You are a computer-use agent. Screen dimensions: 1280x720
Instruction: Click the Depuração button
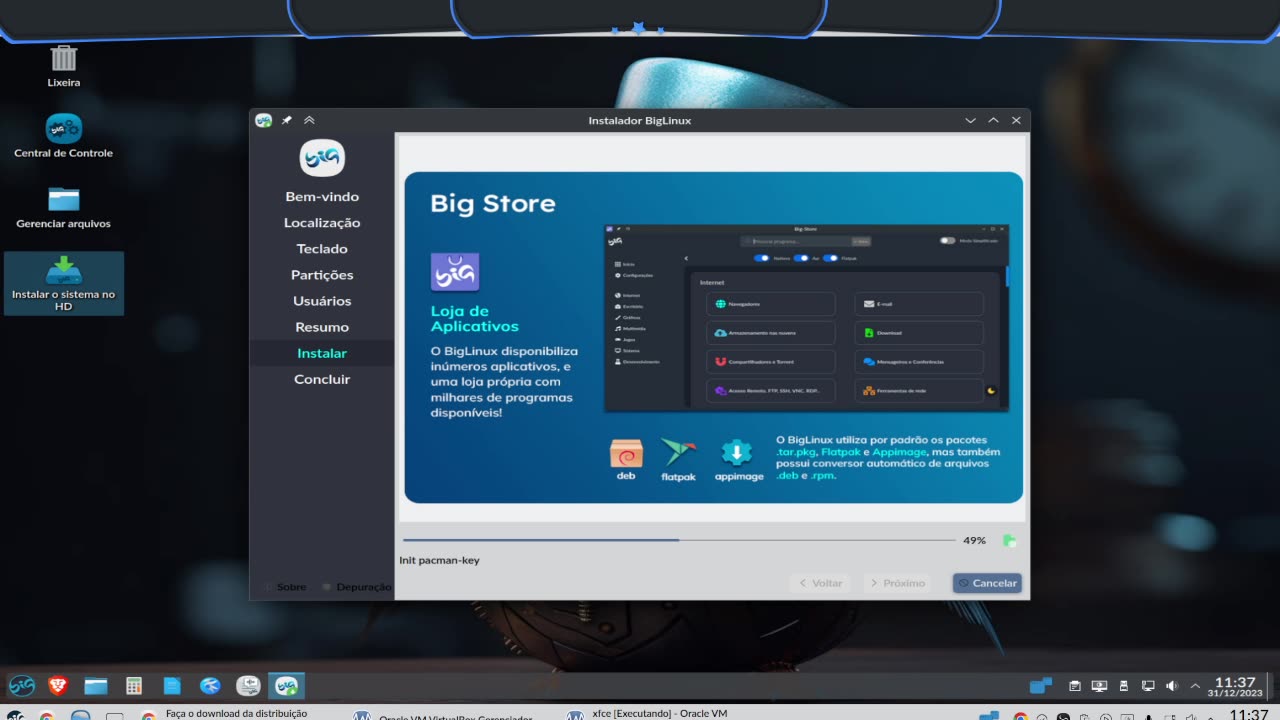357,587
